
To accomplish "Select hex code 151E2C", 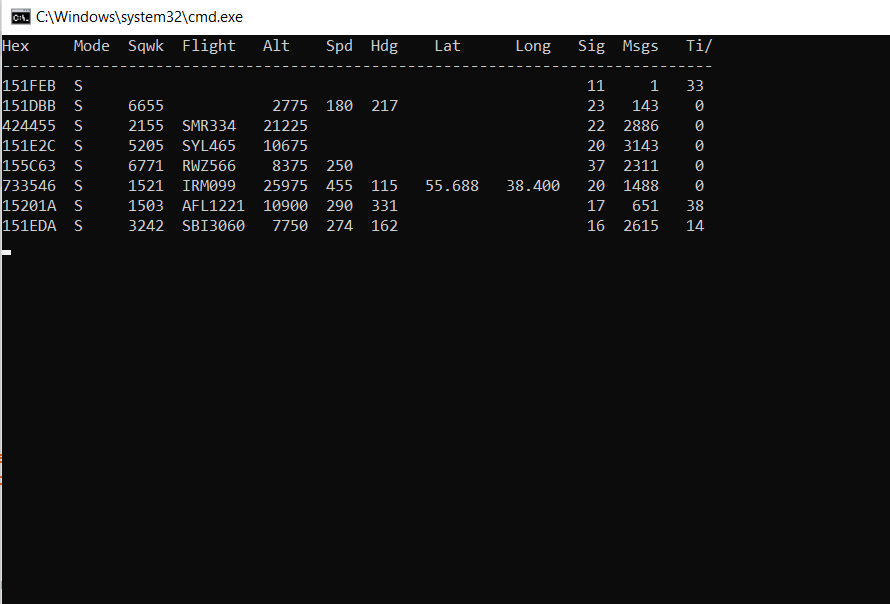I will click(x=29, y=146).
